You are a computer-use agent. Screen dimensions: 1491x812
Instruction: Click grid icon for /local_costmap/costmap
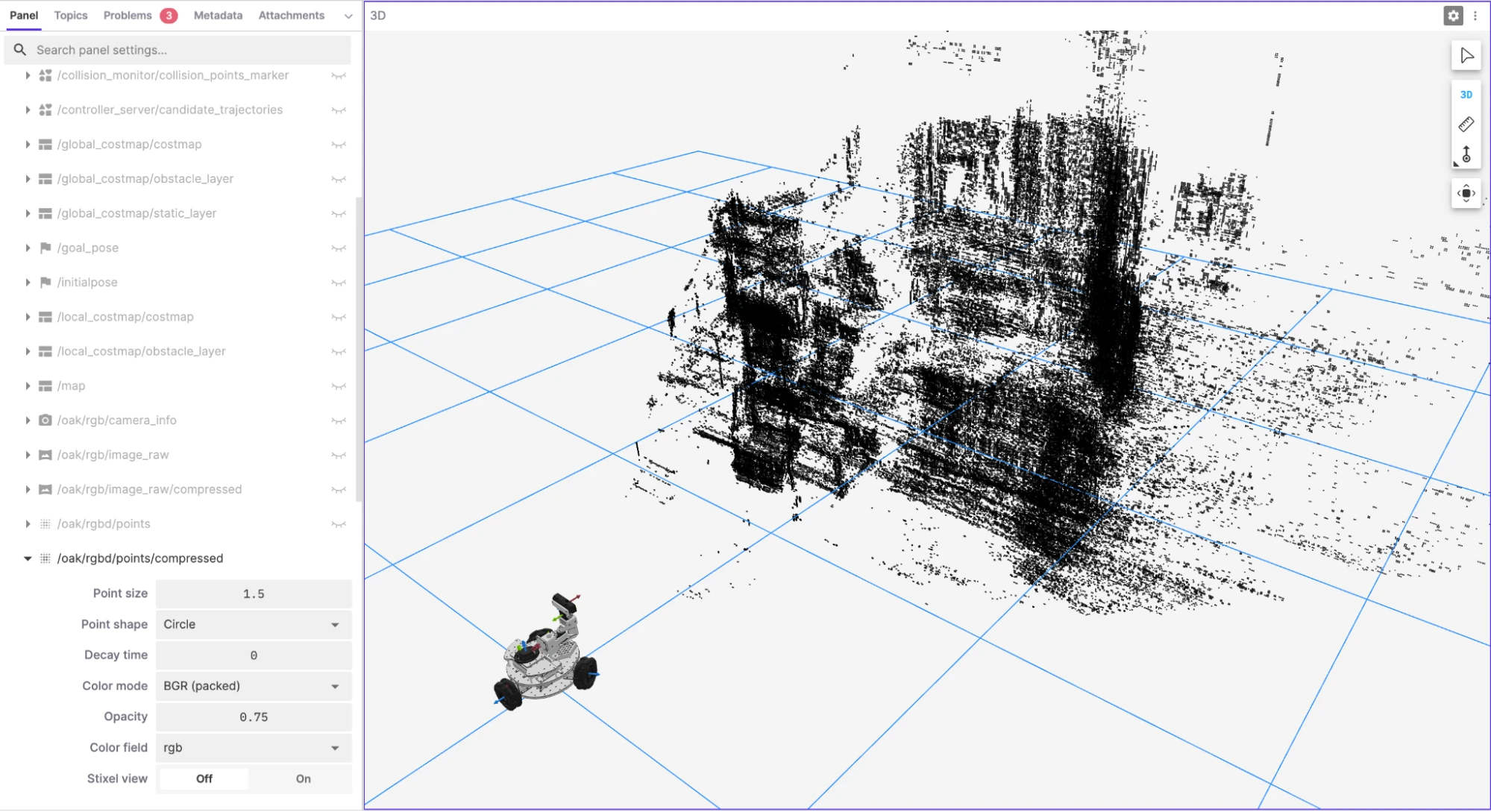click(45, 317)
